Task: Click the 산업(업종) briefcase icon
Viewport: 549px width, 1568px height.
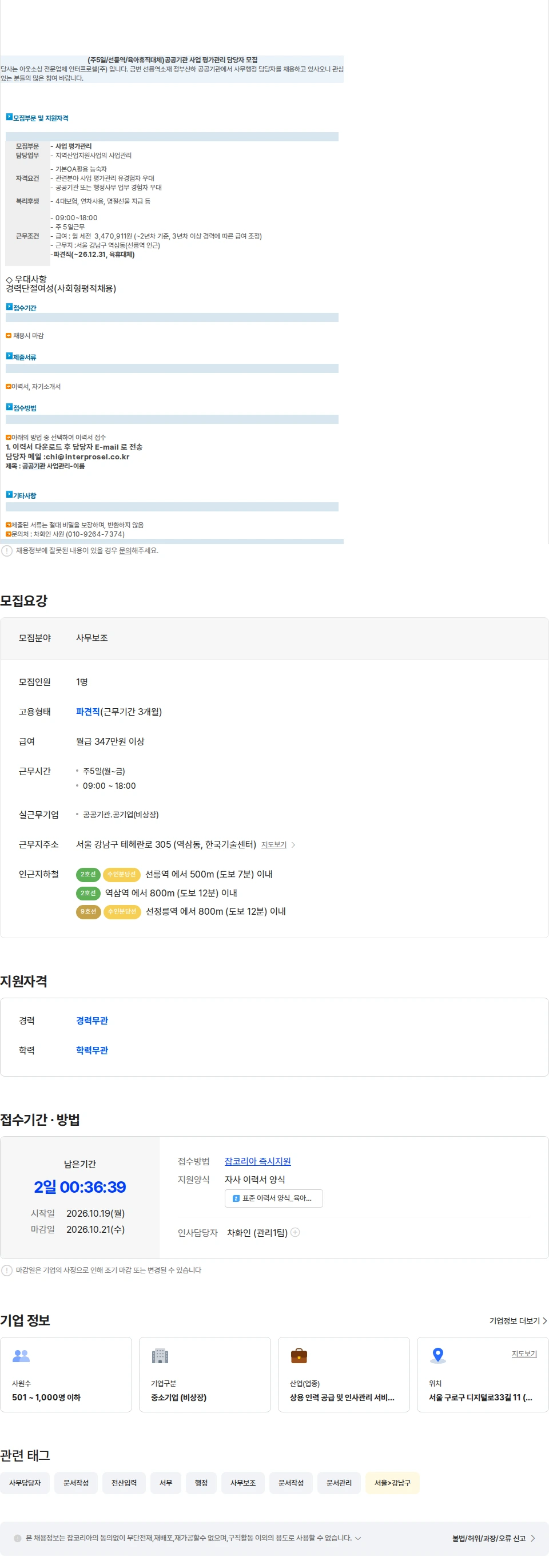Action: tap(299, 1356)
